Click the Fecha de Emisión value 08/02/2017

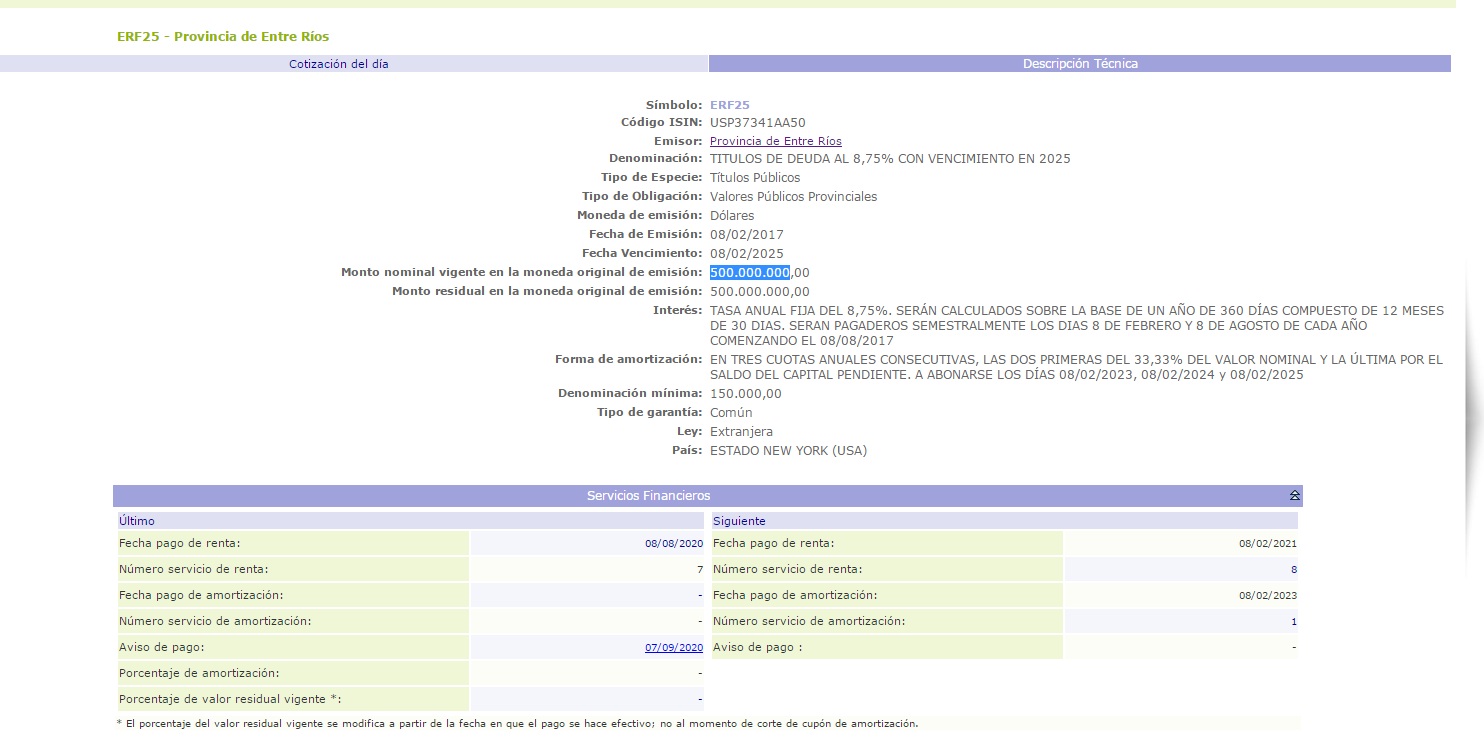click(746, 235)
